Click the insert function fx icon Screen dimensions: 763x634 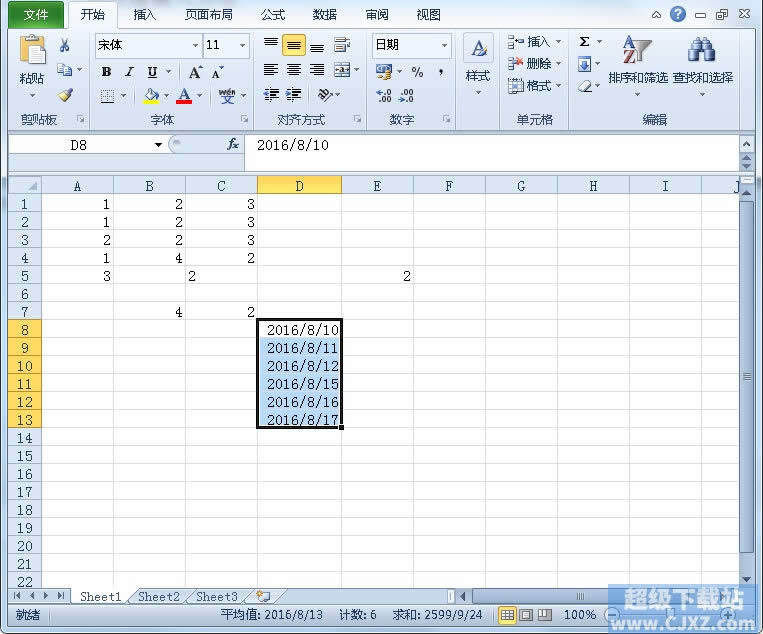coord(234,145)
